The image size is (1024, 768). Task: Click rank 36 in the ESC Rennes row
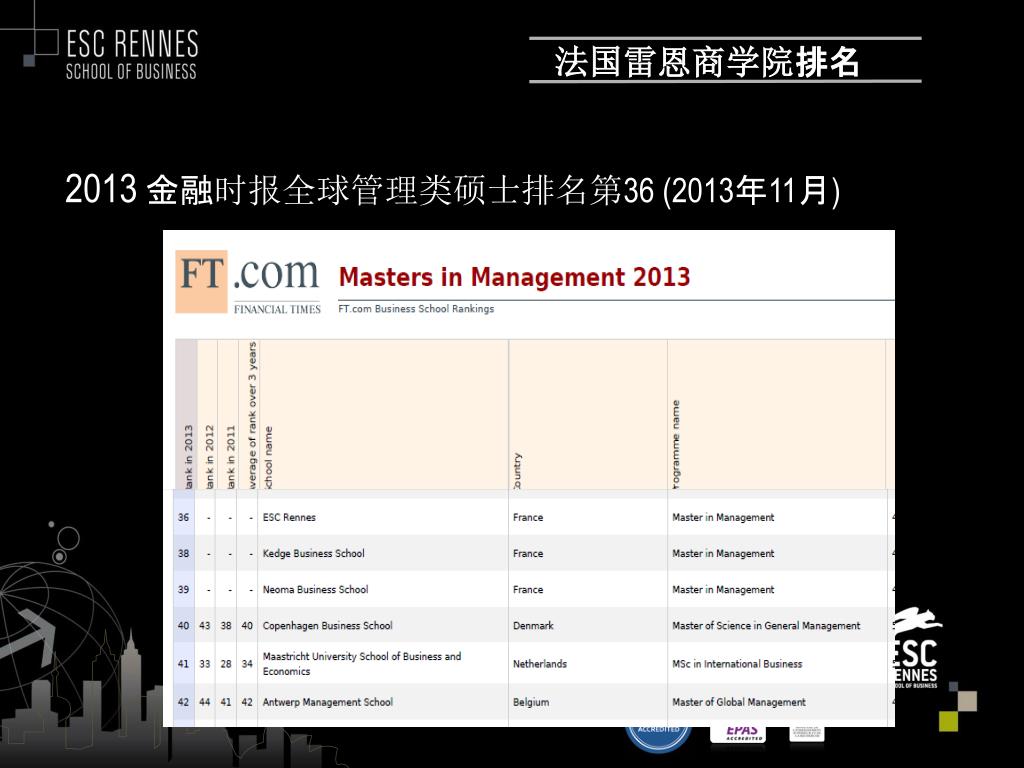pos(184,517)
